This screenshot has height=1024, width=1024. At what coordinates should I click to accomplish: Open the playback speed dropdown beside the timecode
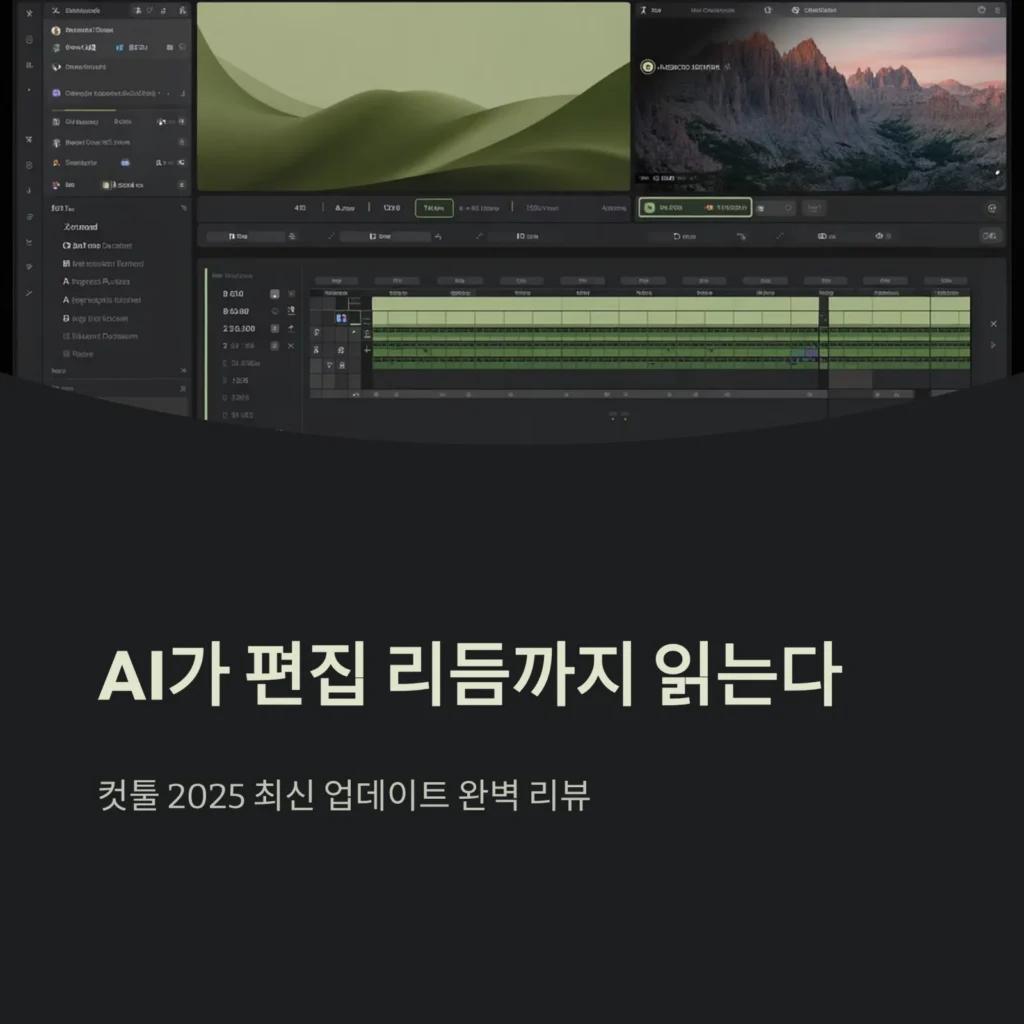[x=343, y=207]
